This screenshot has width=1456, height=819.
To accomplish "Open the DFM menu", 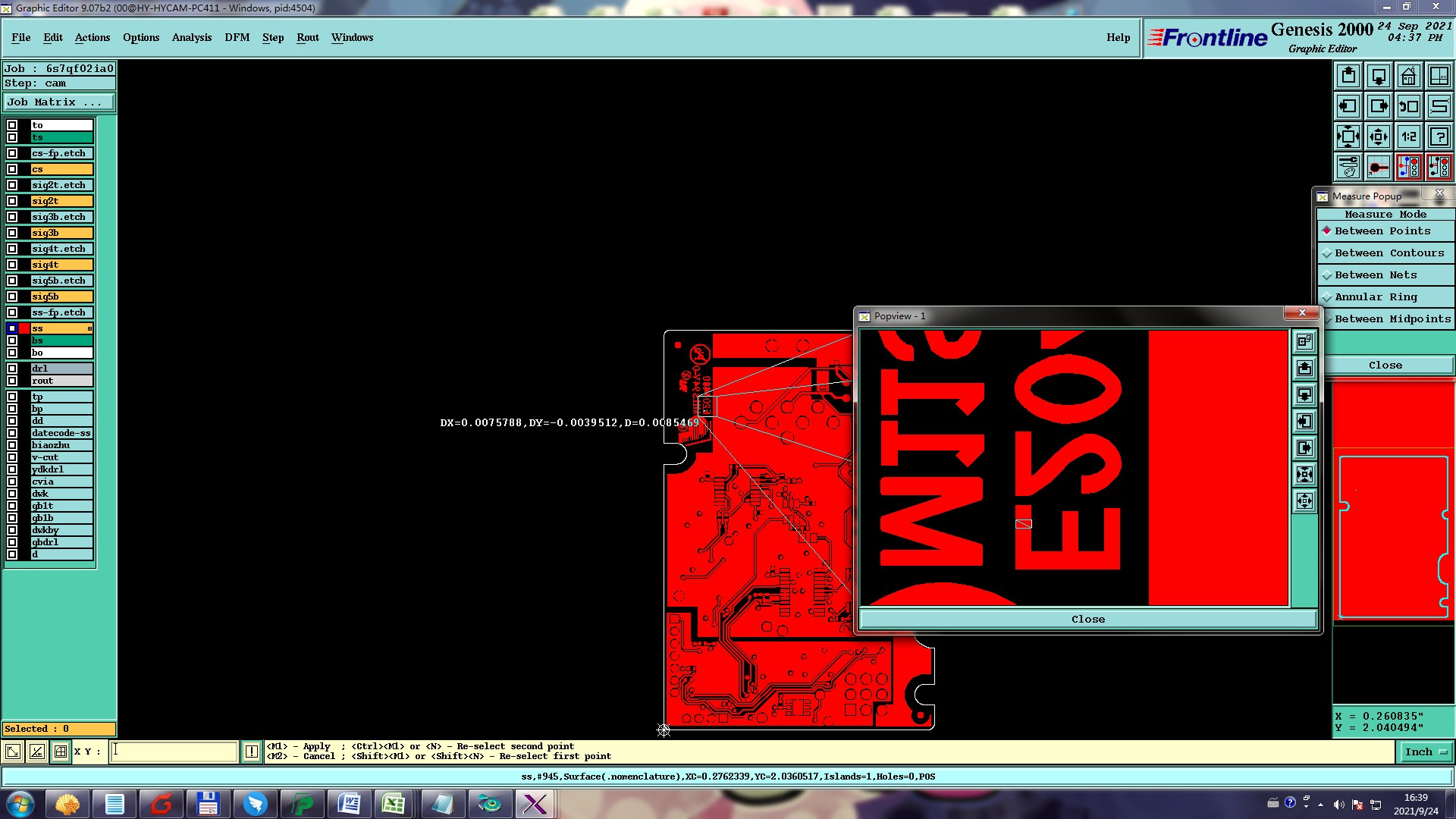I will (237, 37).
